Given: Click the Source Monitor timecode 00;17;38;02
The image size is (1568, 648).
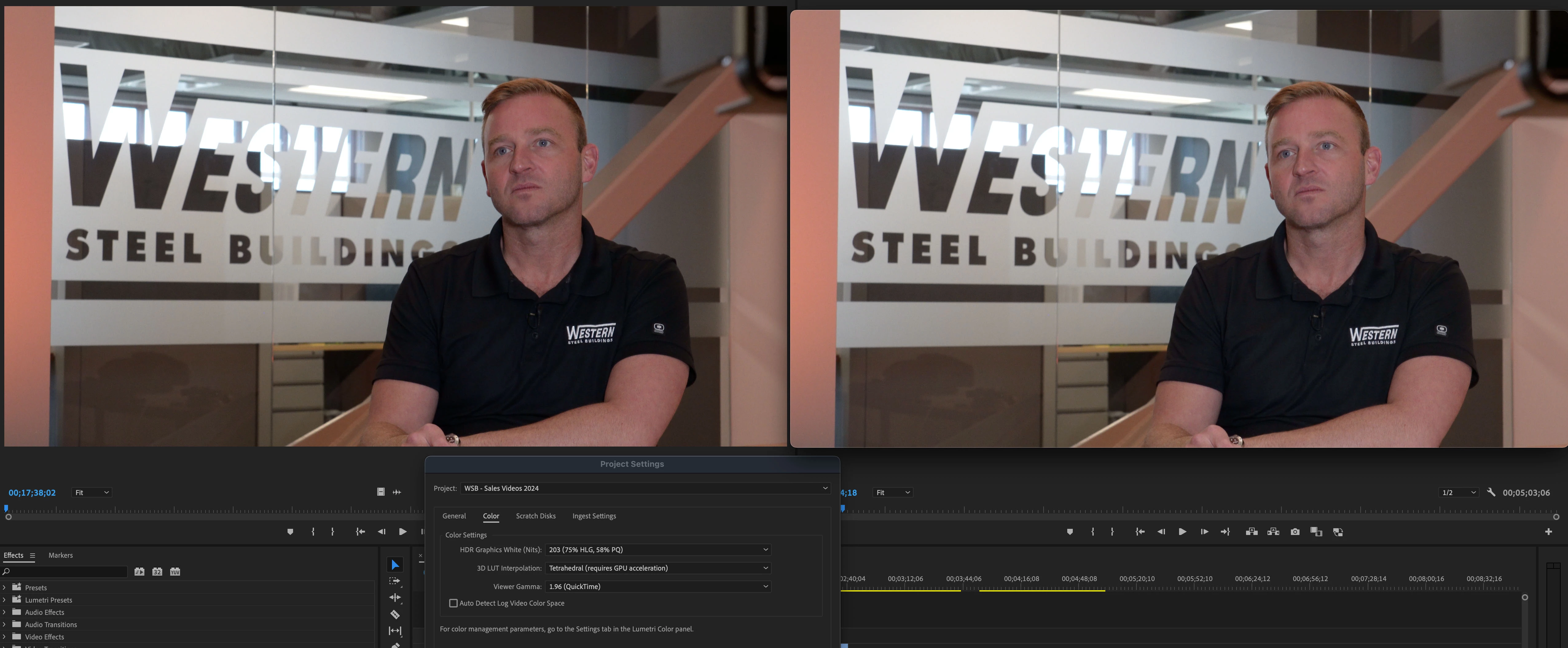Looking at the screenshot, I should [x=32, y=492].
